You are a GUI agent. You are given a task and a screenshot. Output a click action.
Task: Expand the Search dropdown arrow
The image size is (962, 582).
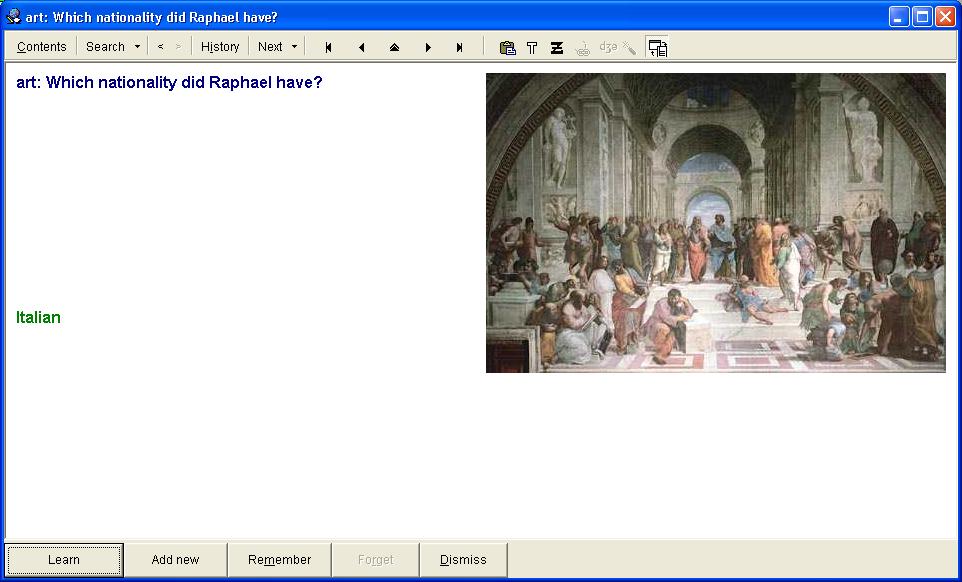137,47
